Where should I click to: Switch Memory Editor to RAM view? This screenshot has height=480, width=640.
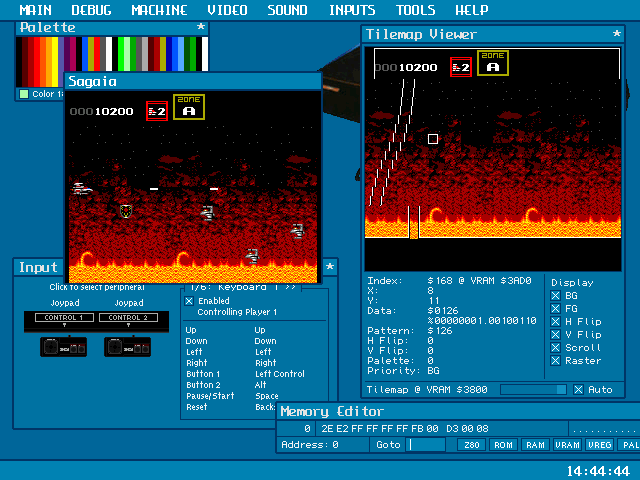535,445
